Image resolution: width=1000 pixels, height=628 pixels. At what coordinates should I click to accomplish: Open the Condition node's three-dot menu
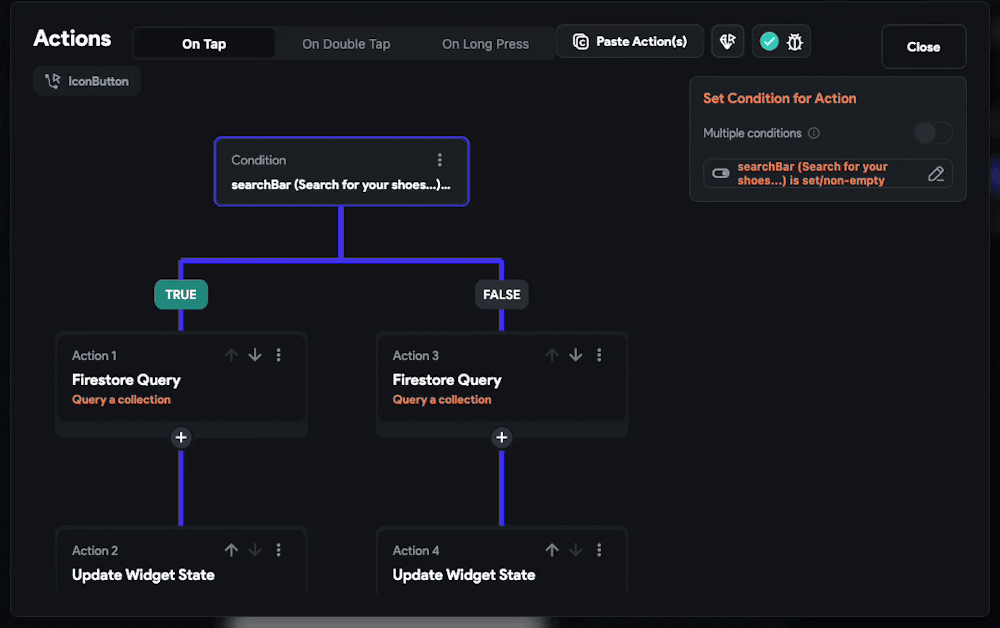tap(440, 159)
